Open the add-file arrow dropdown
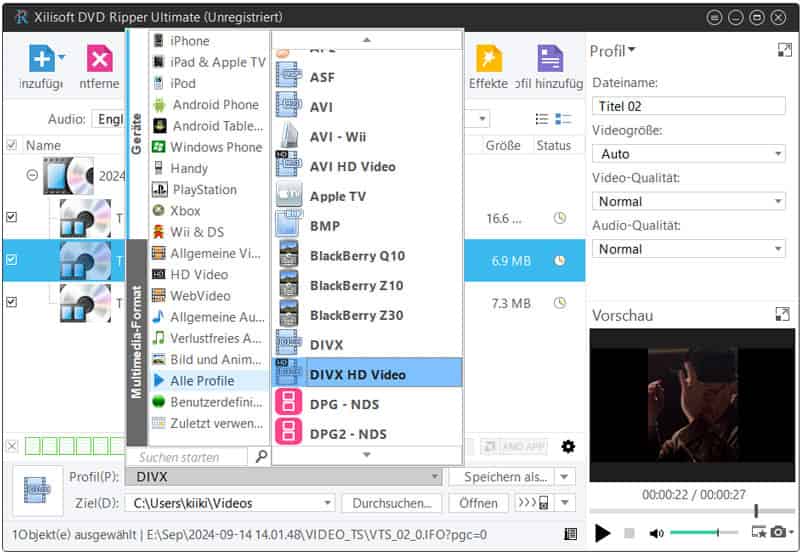This screenshot has width=800, height=554. (x=62, y=57)
